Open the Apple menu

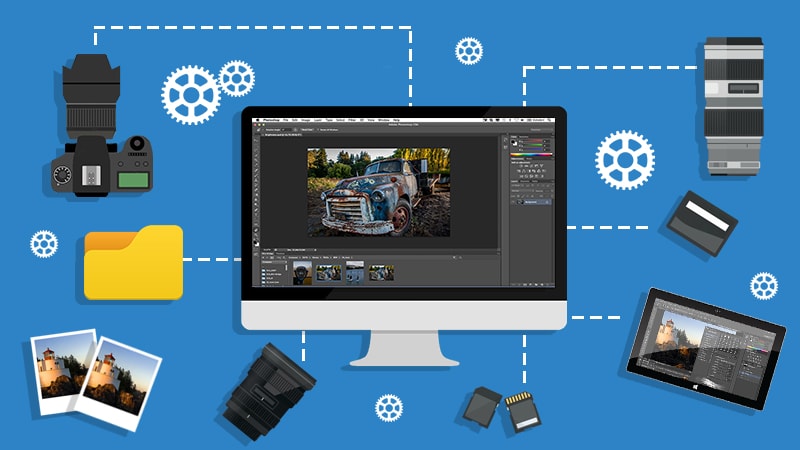[x=257, y=120]
